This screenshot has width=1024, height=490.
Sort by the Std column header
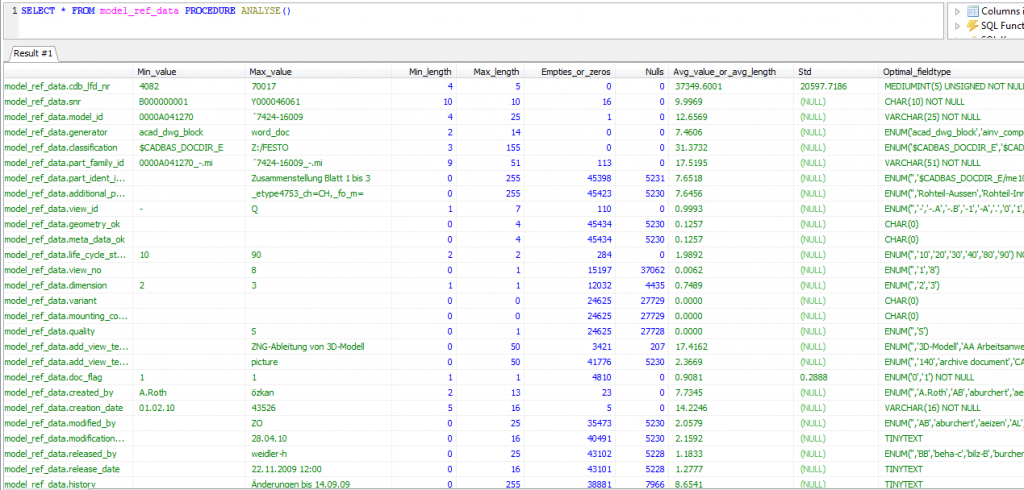pyautogui.click(x=805, y=72)
